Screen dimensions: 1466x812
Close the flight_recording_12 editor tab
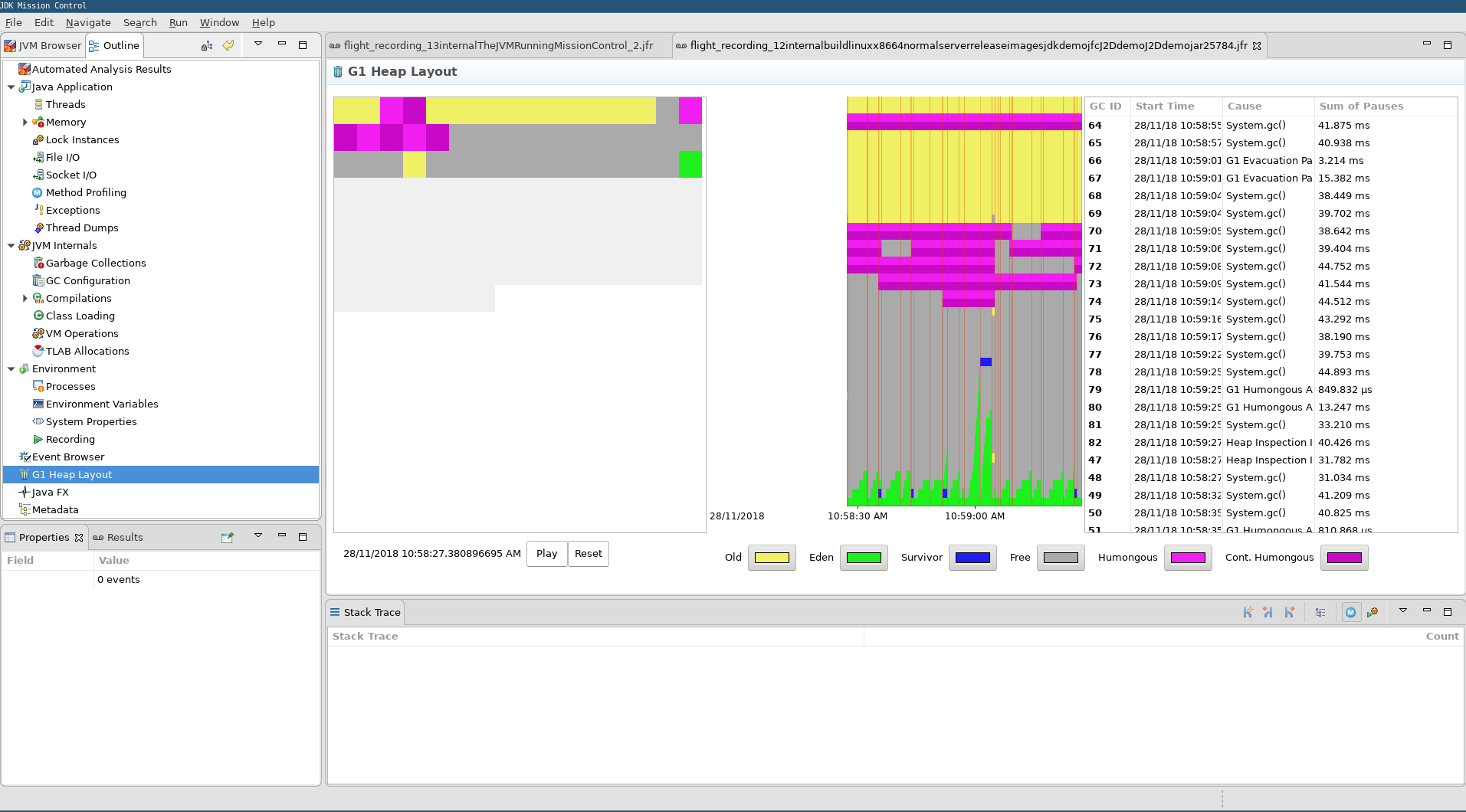point(1257,45)
